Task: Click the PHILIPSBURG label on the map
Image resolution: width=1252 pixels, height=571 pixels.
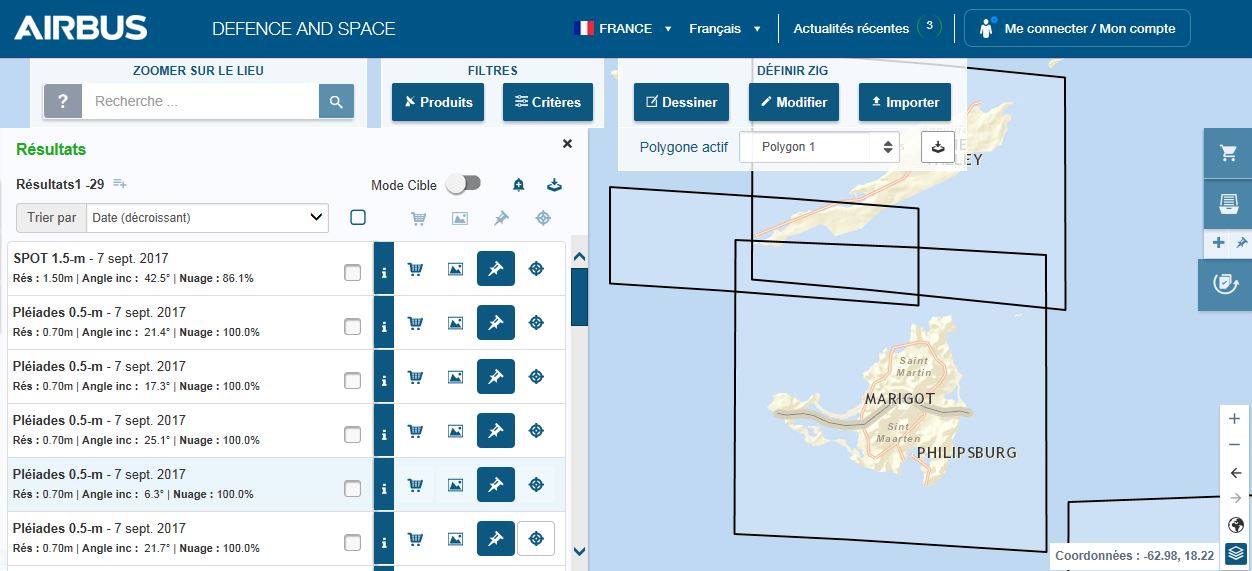Action: 966,453
